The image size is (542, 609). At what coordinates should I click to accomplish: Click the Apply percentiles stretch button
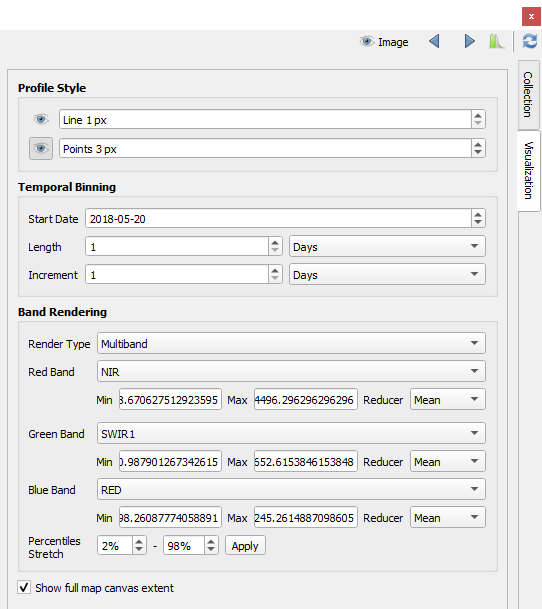[x=245, y=546]
